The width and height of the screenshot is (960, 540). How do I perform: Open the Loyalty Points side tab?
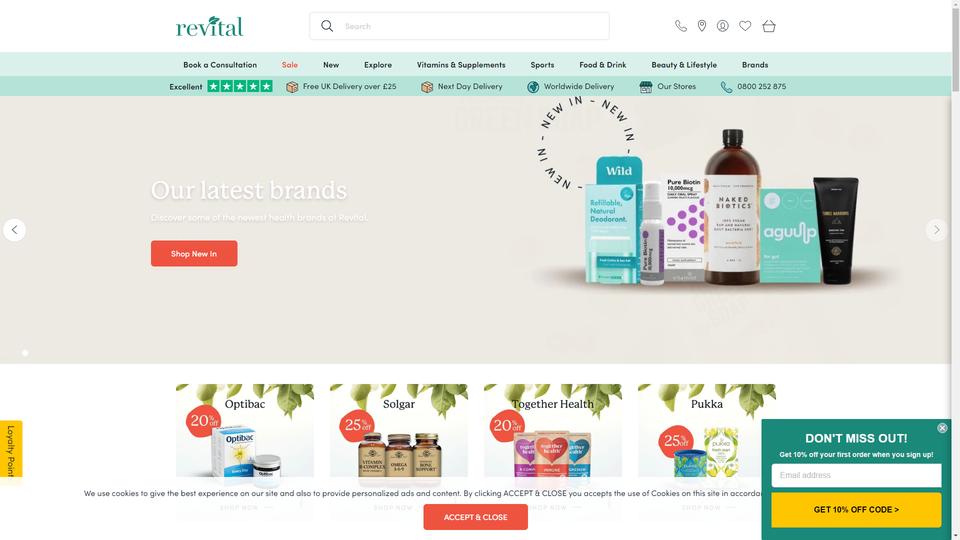[11, 451]
